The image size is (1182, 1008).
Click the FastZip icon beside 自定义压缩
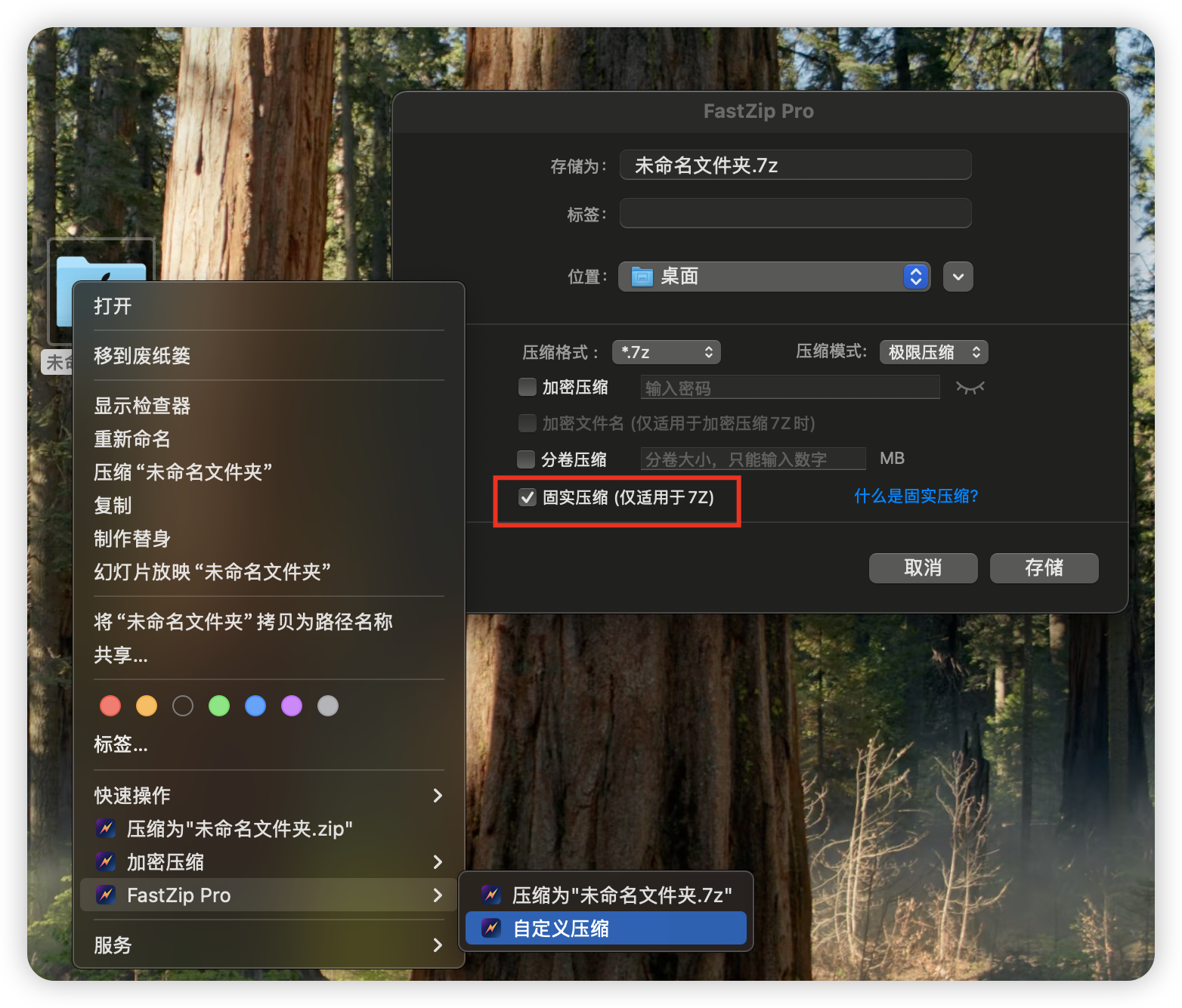491,928
